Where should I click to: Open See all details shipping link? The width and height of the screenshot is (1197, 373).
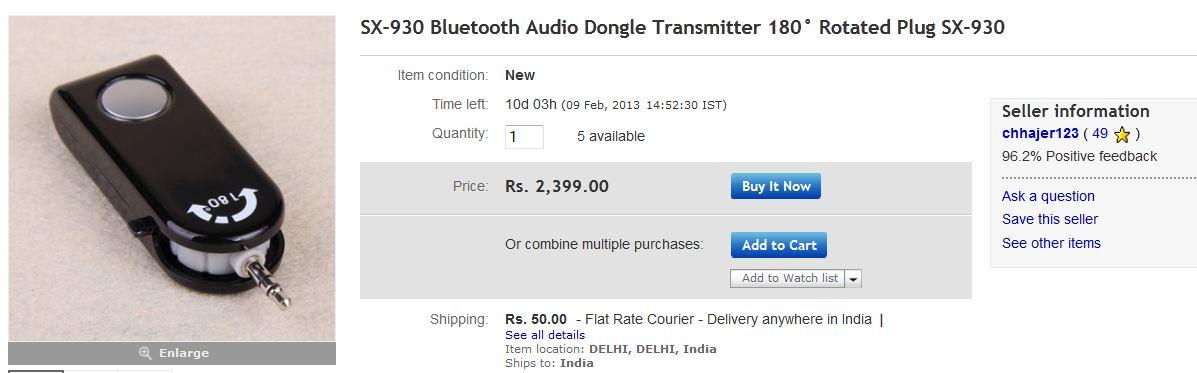pos(545,335)
